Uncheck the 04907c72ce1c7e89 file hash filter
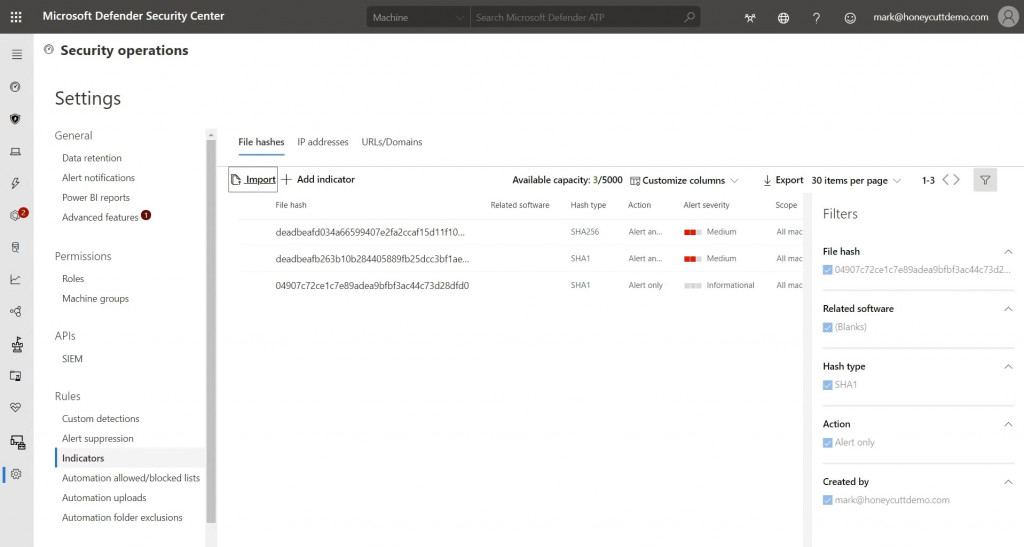The height and width of the screenshot is (547, 1024). click(x=827, y=270)
